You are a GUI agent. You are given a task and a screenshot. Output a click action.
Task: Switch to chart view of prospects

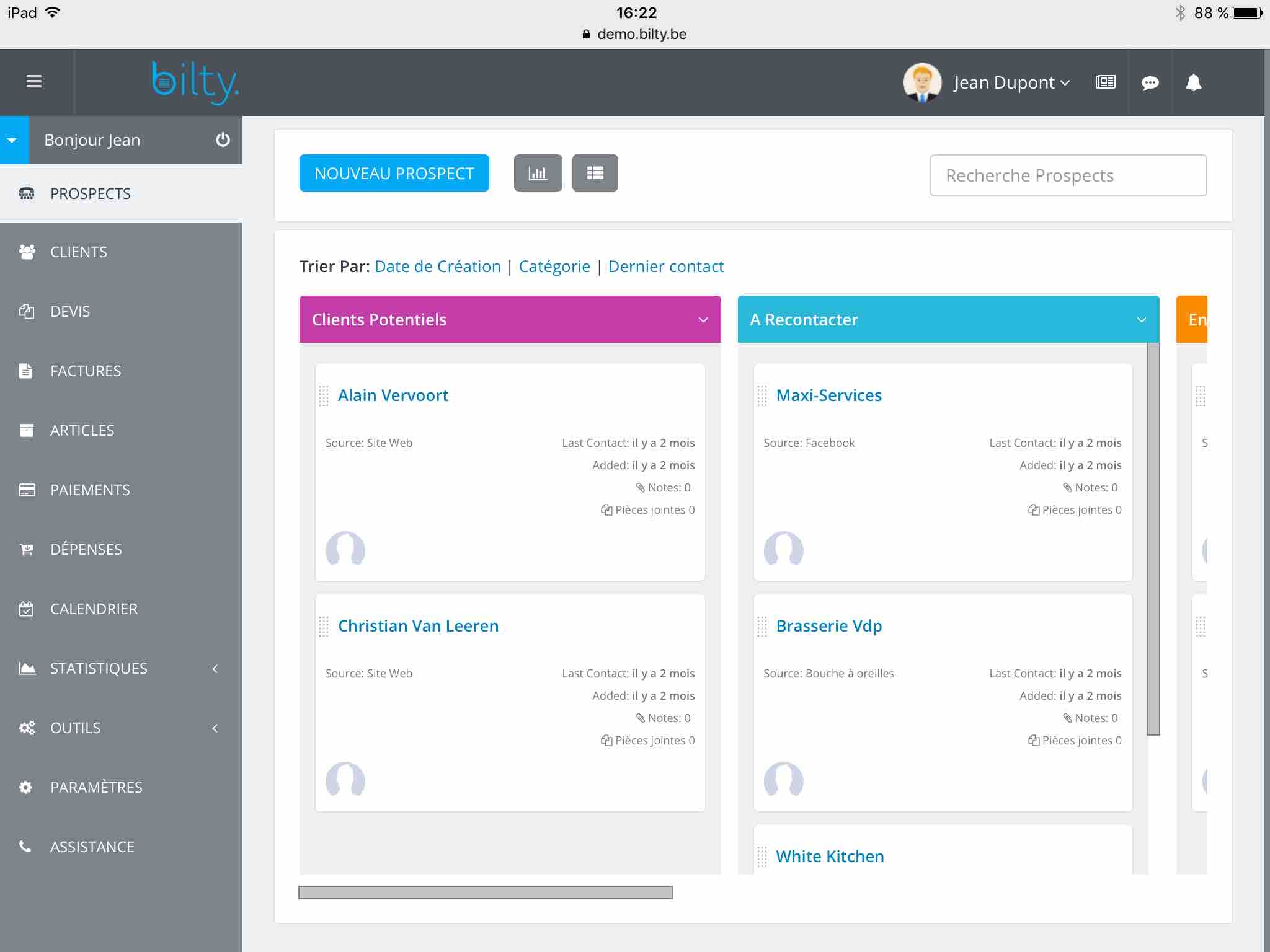[537, 173]
